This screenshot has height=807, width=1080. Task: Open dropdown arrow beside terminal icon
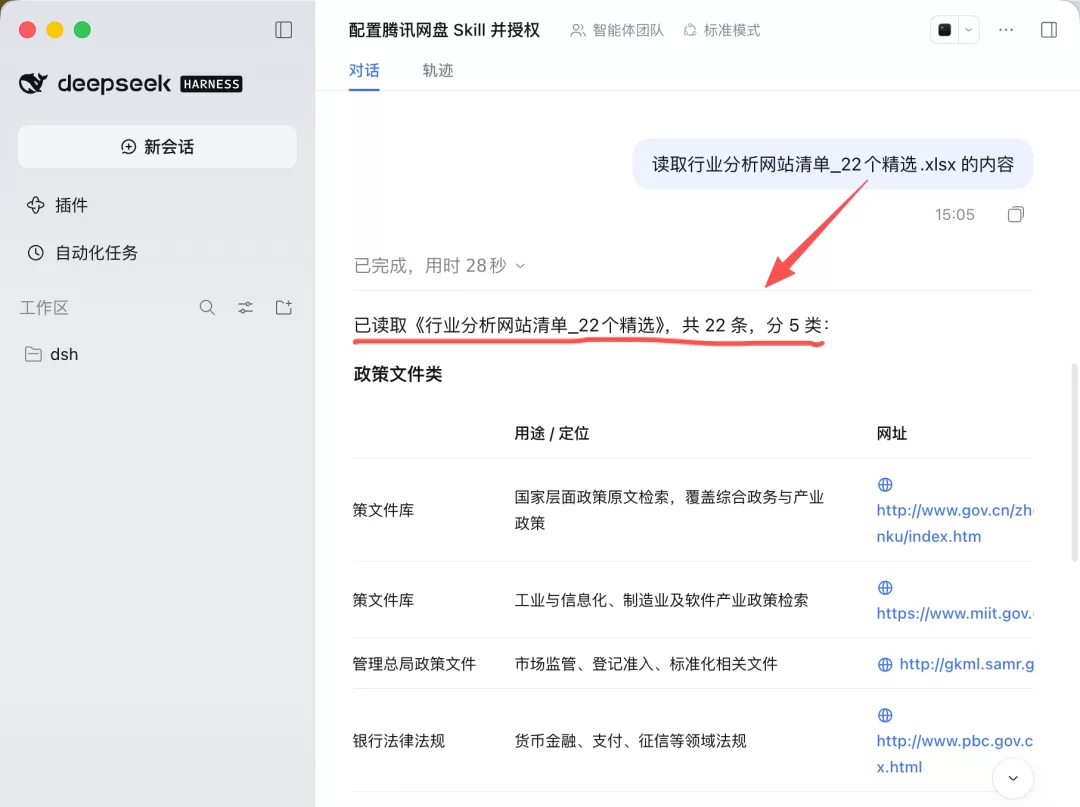click(x=968, y=30)
